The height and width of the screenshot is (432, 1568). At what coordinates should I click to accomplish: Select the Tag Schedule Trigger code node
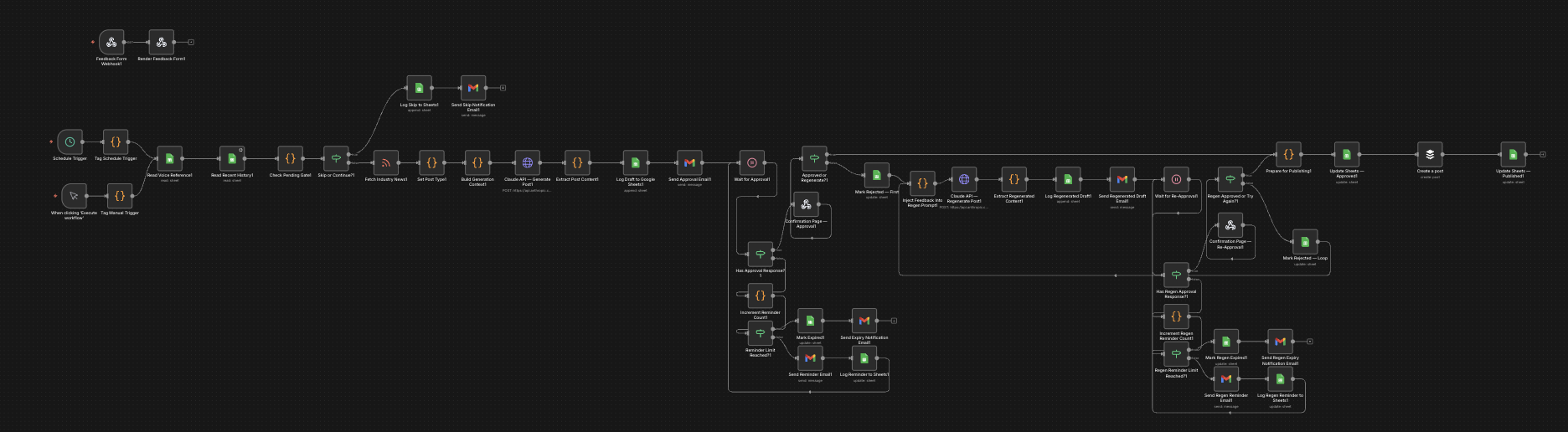116,141
